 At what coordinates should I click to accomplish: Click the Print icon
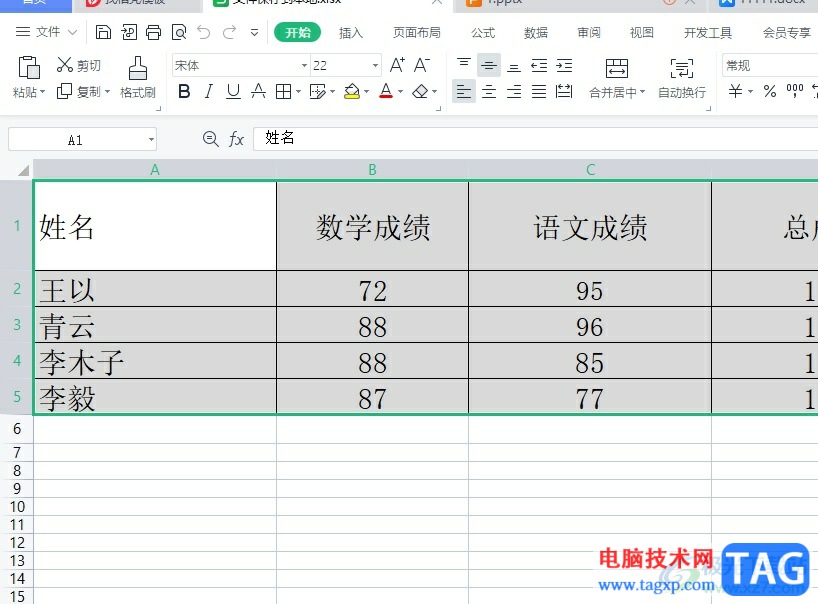[153, 32]
